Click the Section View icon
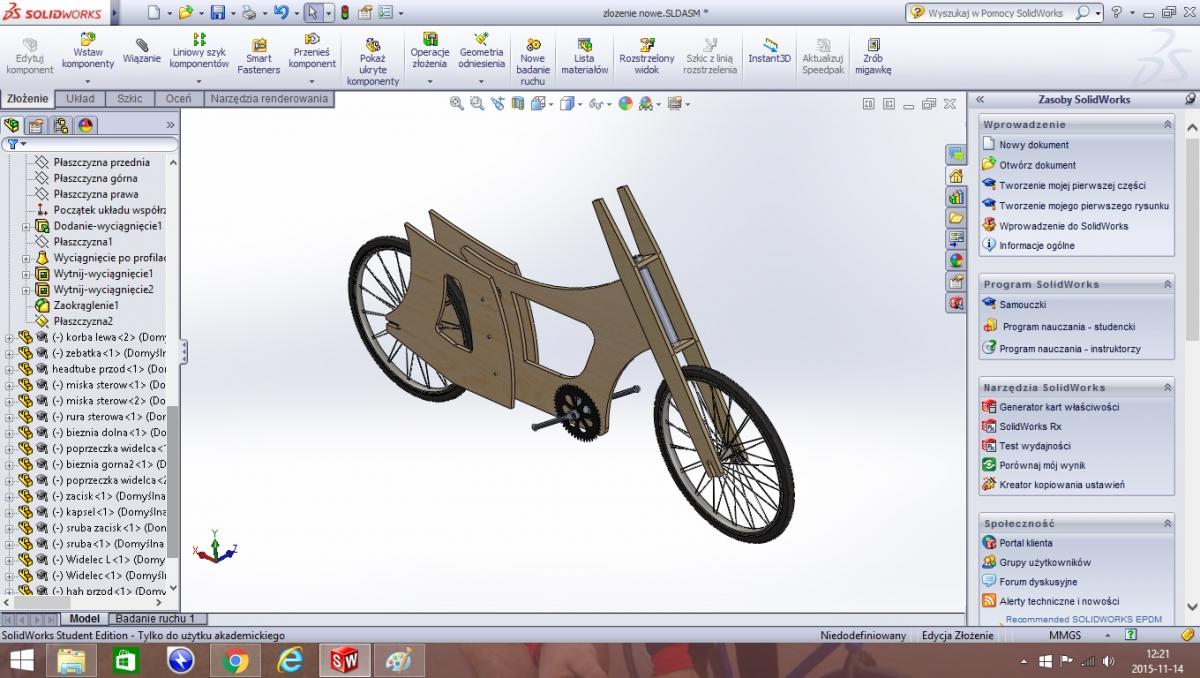The width and height of the screenshot is (1200, 678). tap(518, 103)
